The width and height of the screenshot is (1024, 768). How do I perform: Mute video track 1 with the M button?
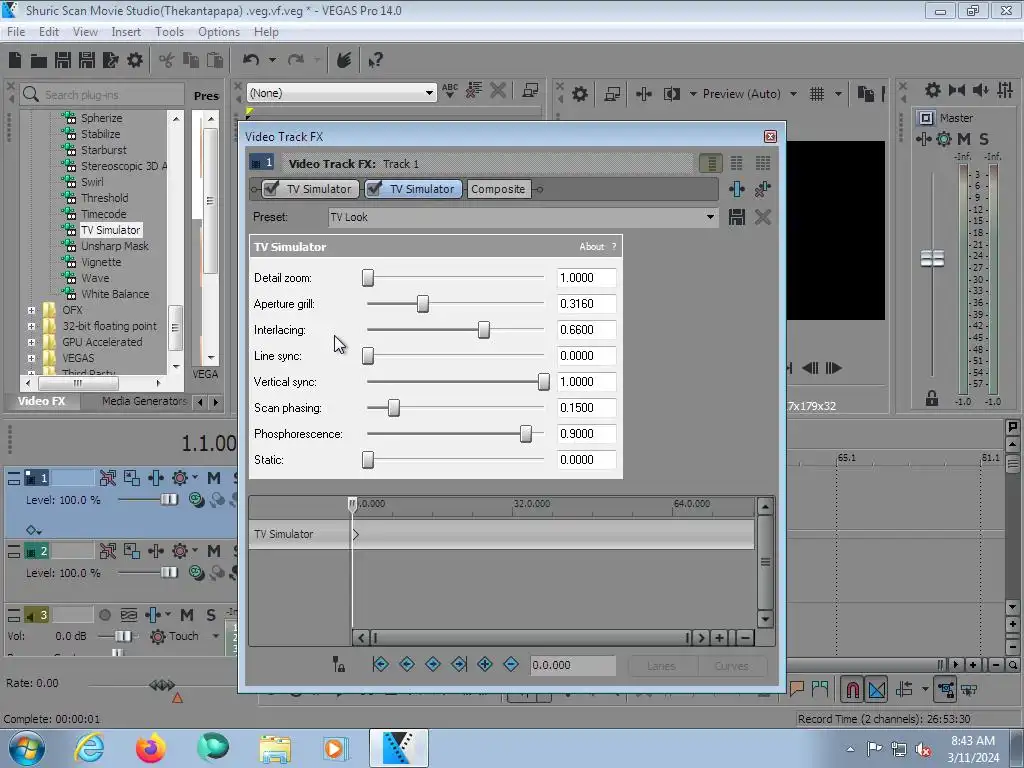(214, 478)
